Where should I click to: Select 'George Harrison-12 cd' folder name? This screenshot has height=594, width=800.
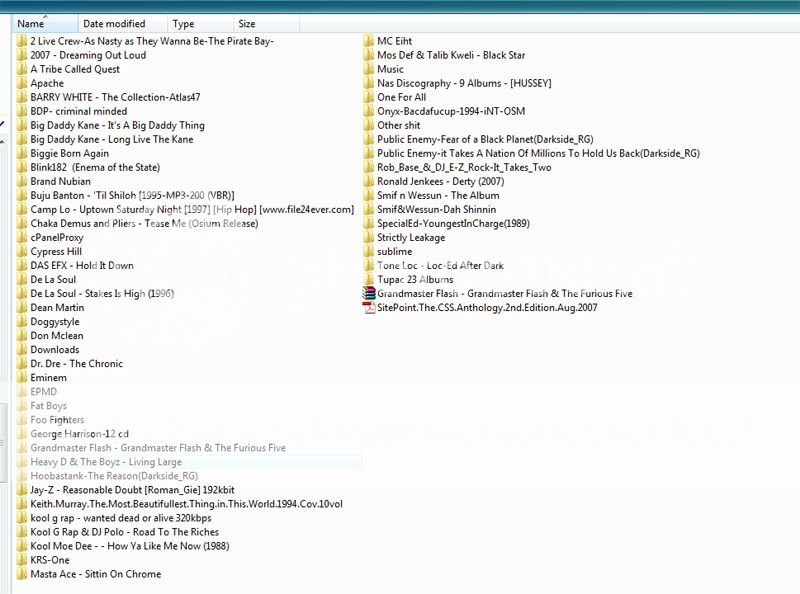coord(80,434)
